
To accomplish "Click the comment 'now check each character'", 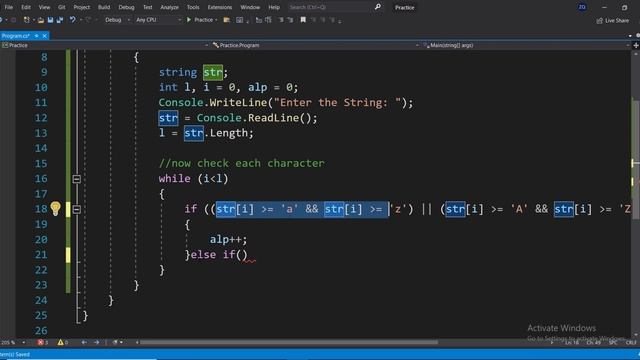I will click(x=242, y=163).
